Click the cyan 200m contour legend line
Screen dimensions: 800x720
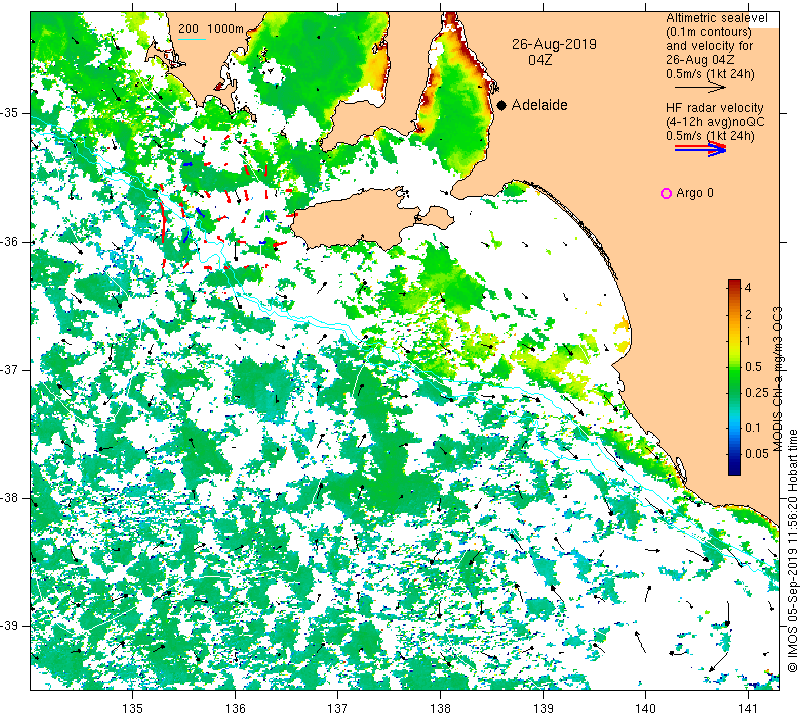pyautogui.click(x=192, y=40)
